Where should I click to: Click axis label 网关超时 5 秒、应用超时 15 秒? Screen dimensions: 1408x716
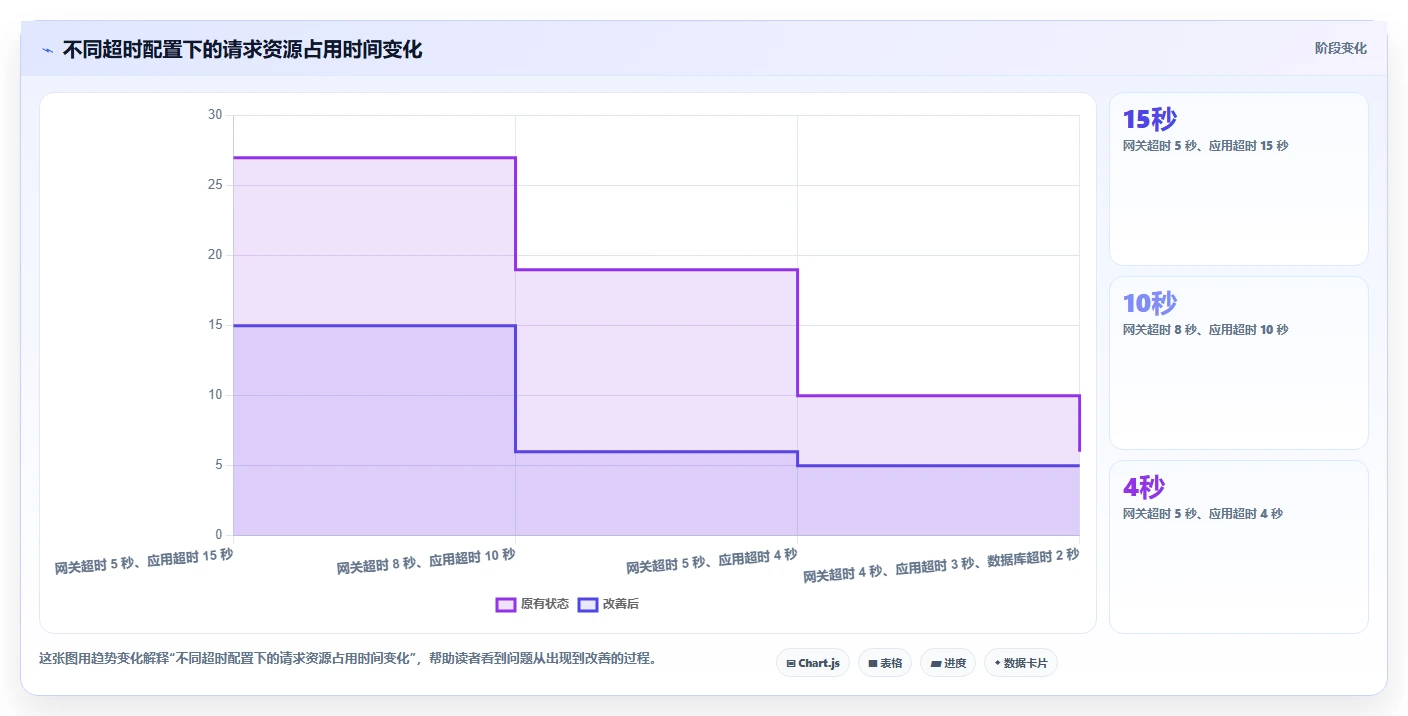tap(144, 561)
